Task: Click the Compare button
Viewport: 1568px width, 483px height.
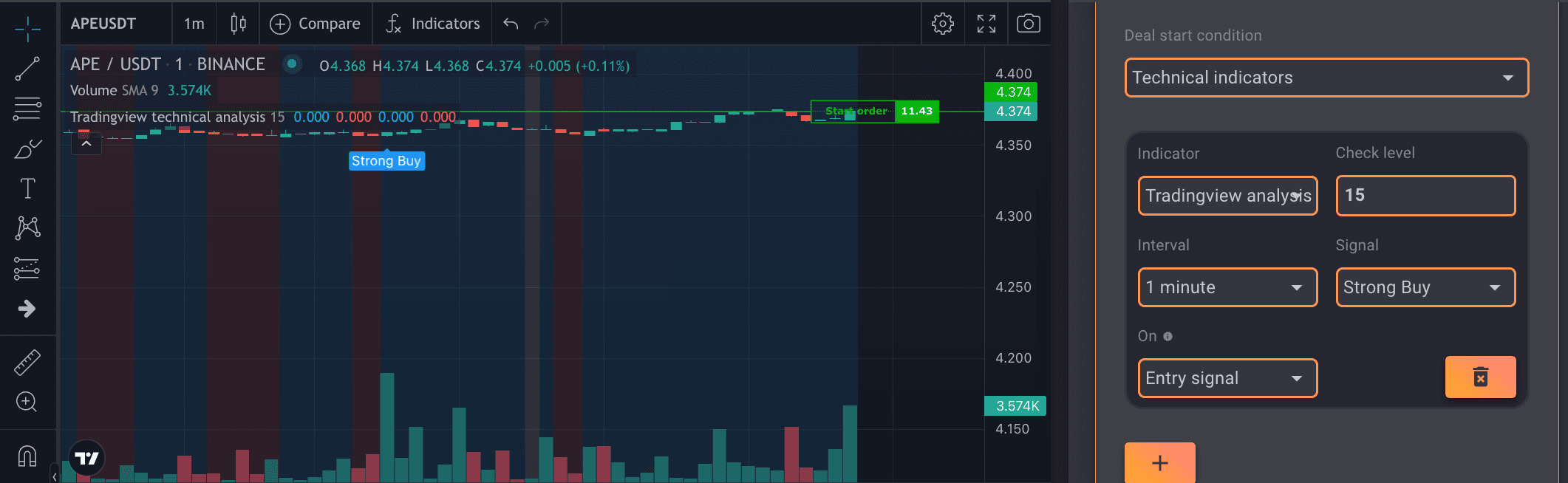Action: [x=316, y=24]
